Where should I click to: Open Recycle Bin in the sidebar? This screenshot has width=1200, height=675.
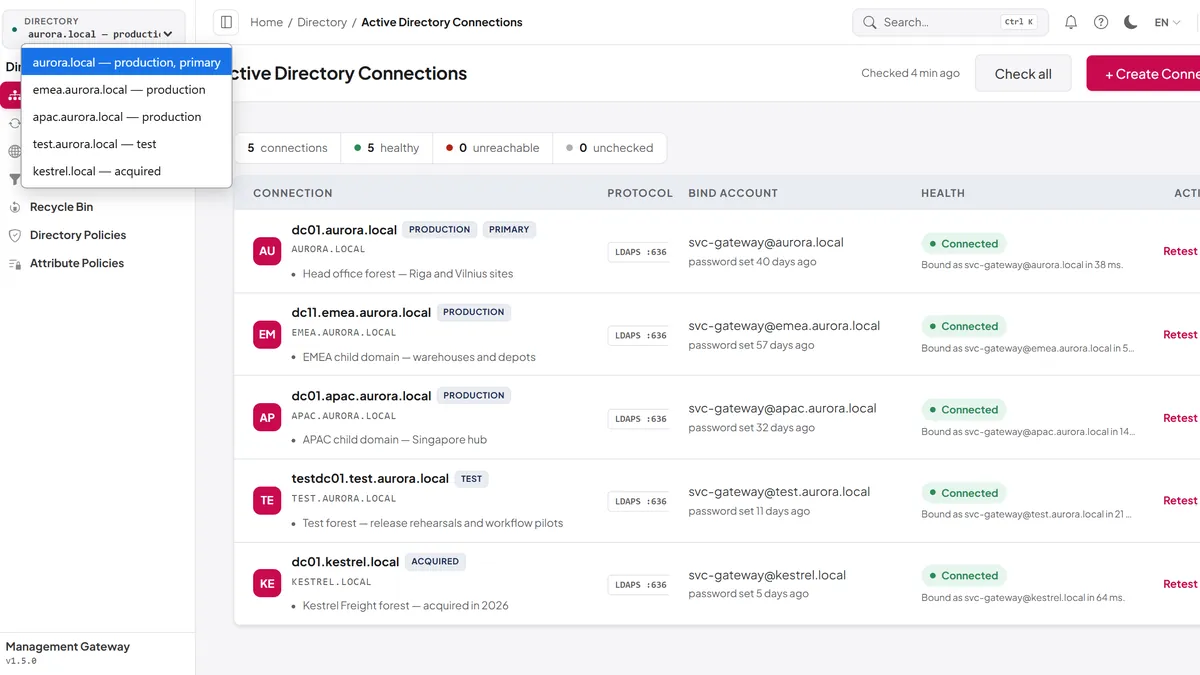point(61,207)
